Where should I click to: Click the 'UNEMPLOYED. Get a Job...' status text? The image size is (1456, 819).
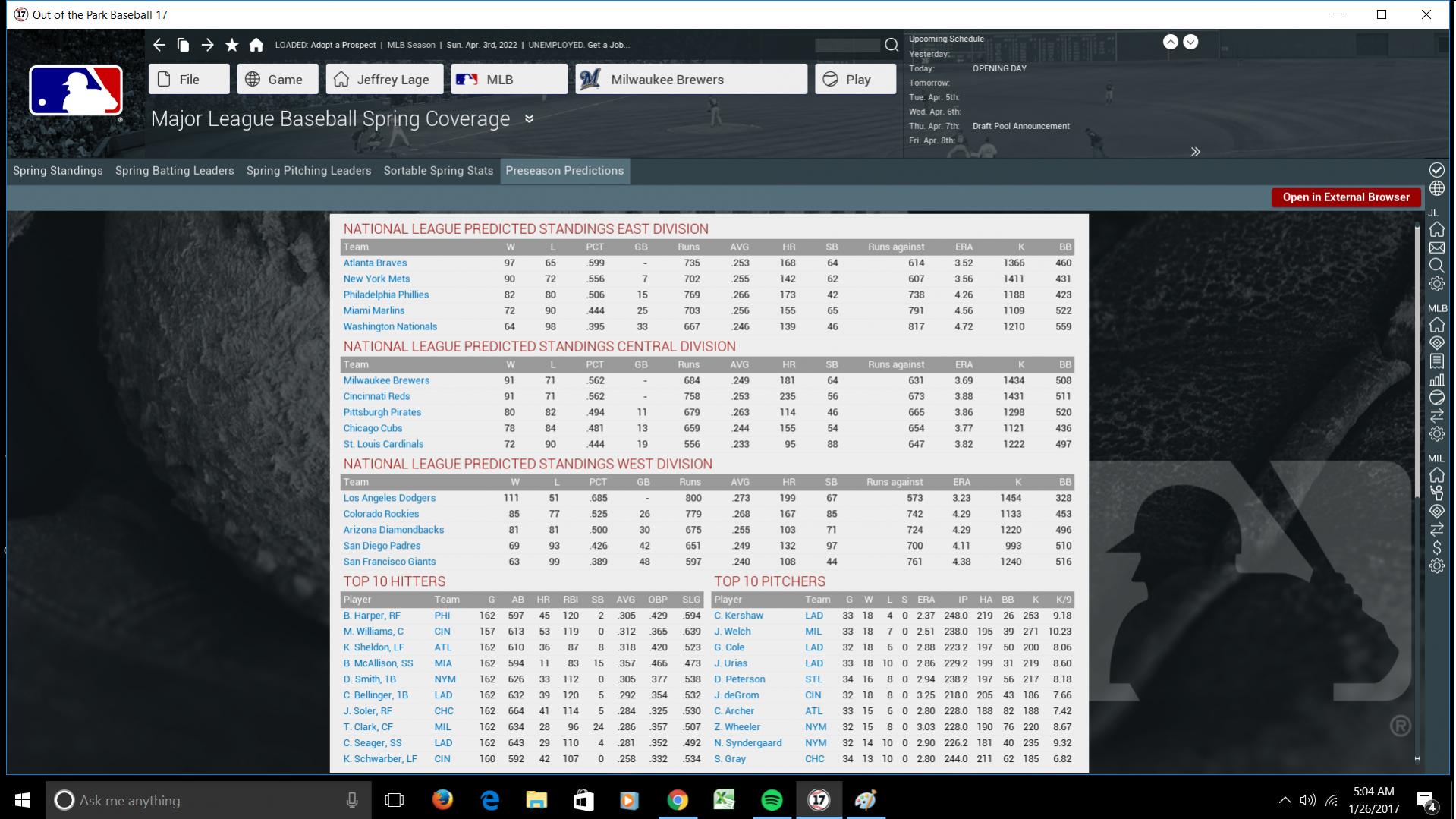pos(579,45)
